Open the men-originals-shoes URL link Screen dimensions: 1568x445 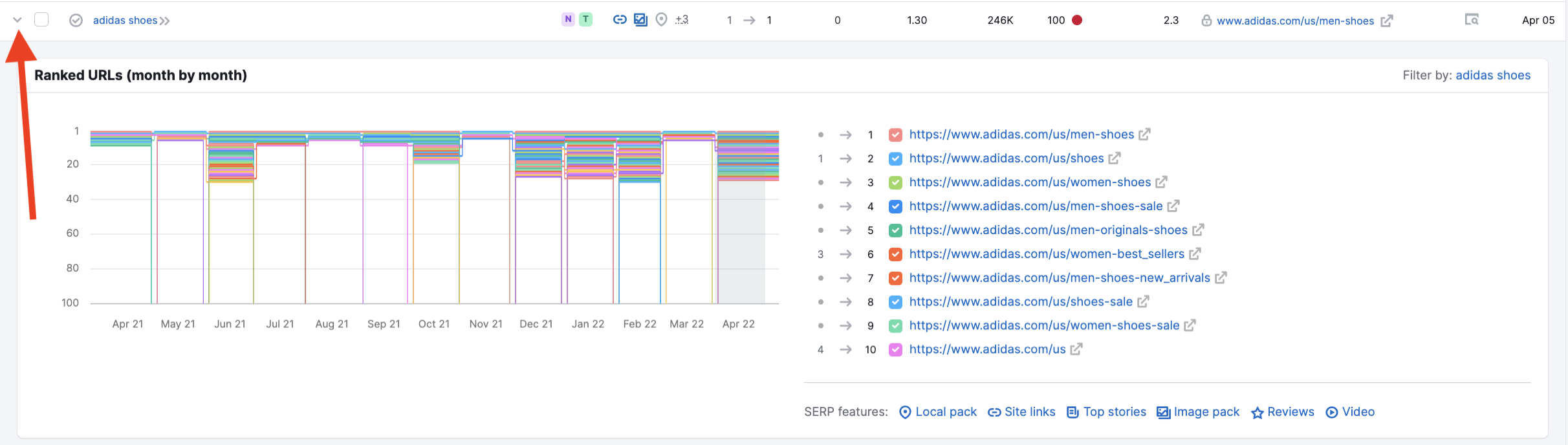[x=1048, y=230]
